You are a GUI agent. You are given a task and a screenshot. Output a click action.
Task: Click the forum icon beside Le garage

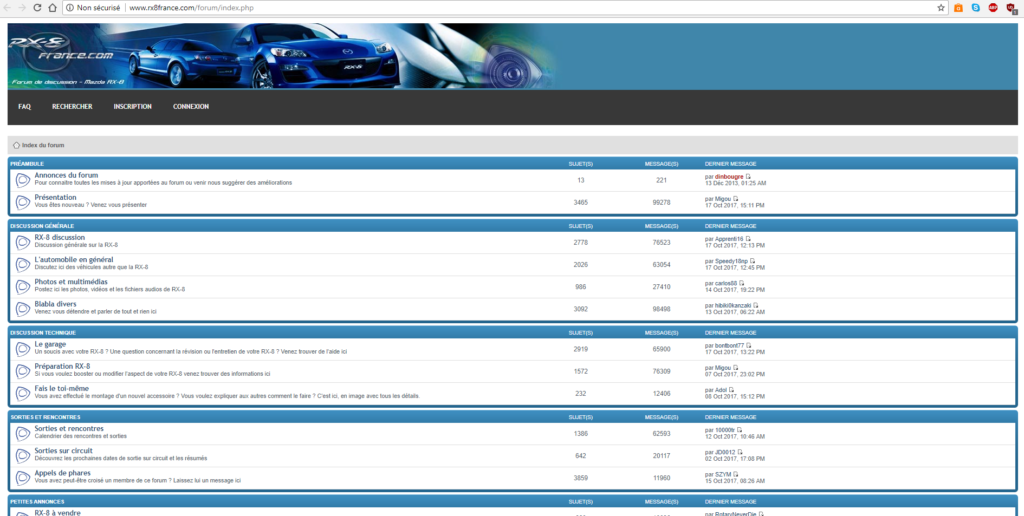click(x=23, y=349)
